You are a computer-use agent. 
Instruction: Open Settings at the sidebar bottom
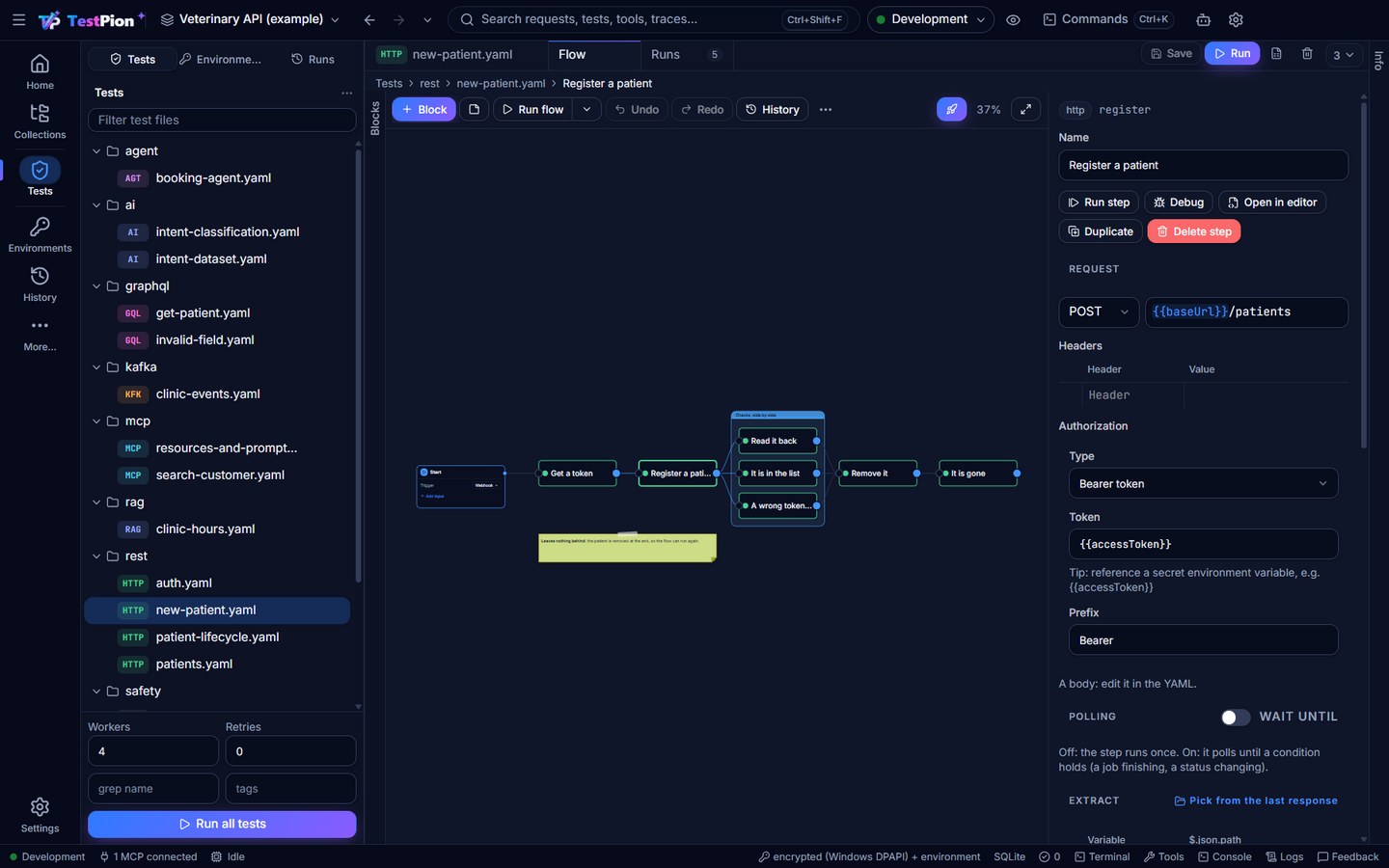click(40, 815)
